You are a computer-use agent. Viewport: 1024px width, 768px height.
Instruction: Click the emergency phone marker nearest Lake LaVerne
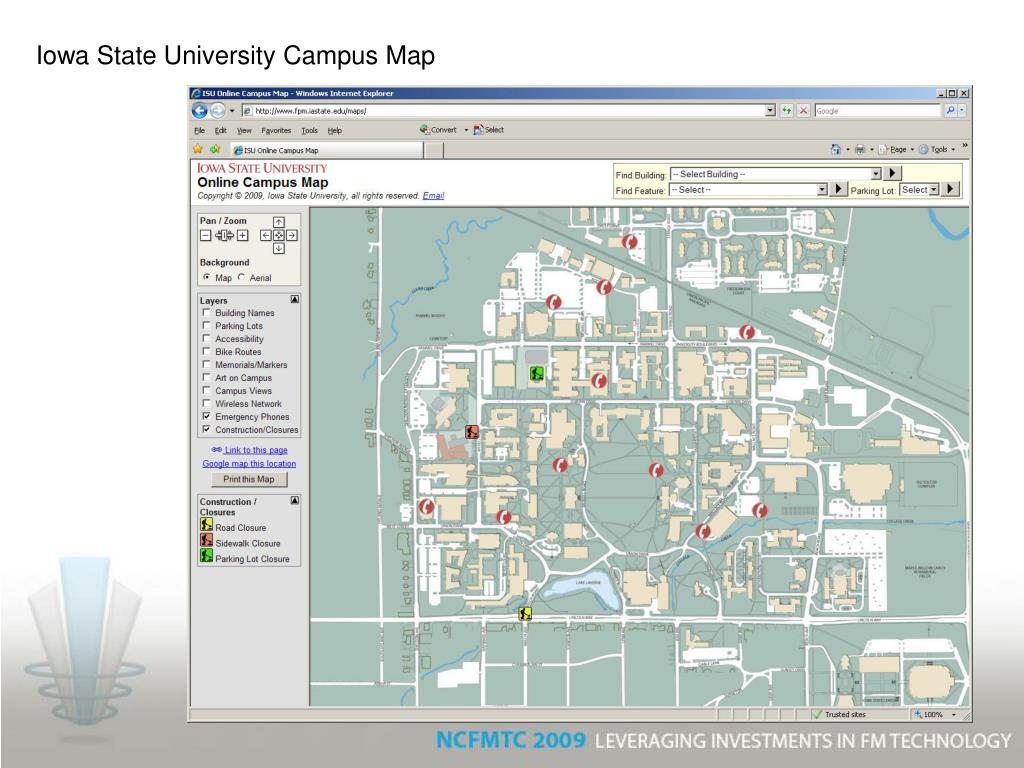(503, 518)
